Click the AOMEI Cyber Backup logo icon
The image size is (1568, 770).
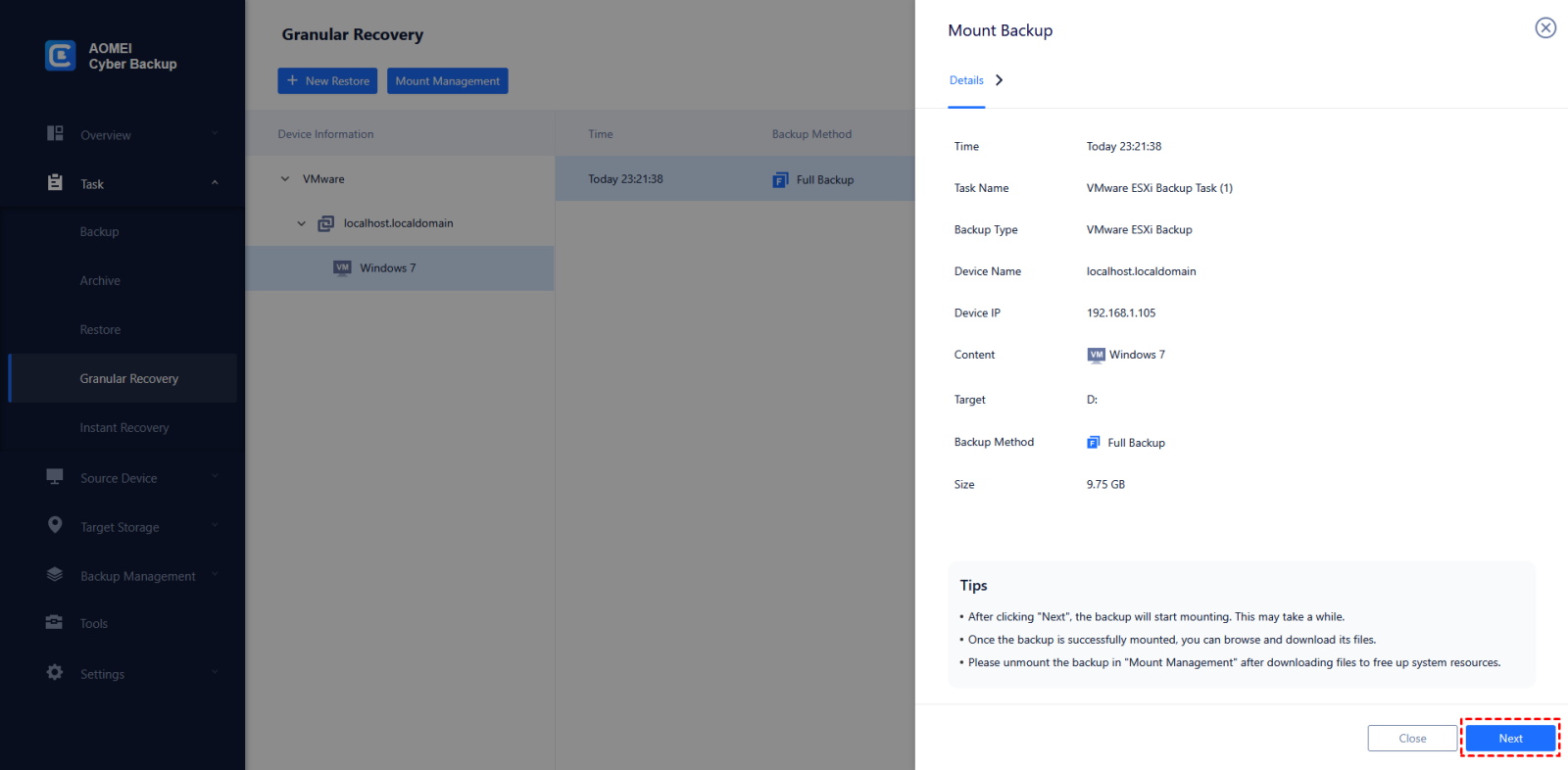[61, 56]
